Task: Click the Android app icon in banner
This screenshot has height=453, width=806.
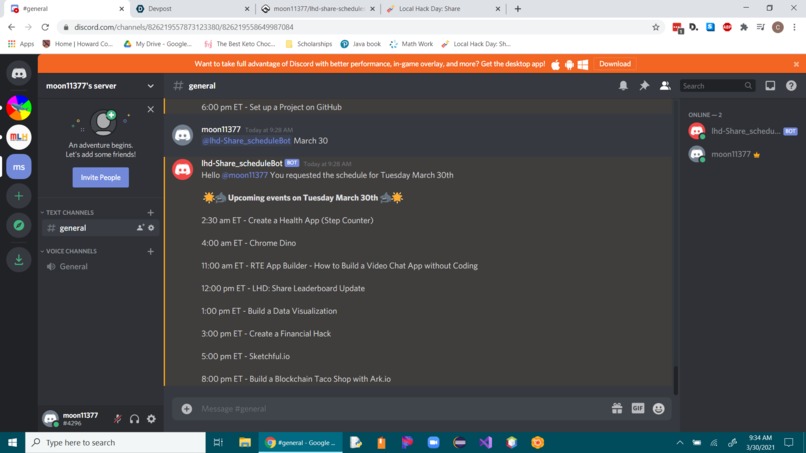Action: pos(569,64)
